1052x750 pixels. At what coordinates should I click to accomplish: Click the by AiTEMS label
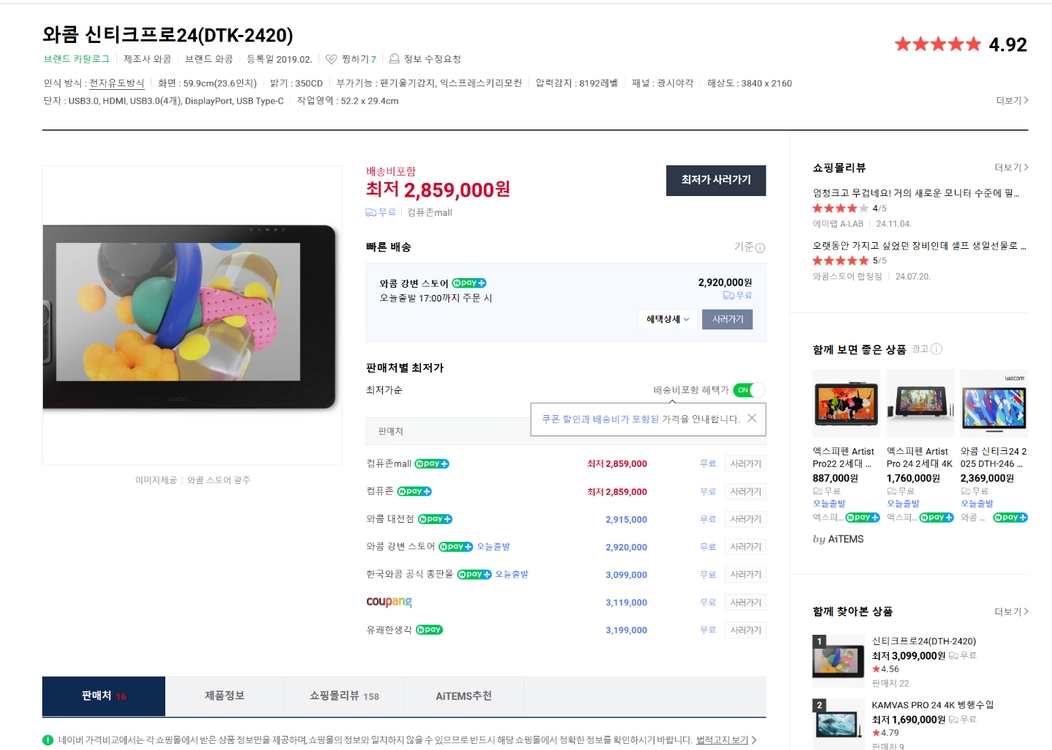[x=838, y=539]
